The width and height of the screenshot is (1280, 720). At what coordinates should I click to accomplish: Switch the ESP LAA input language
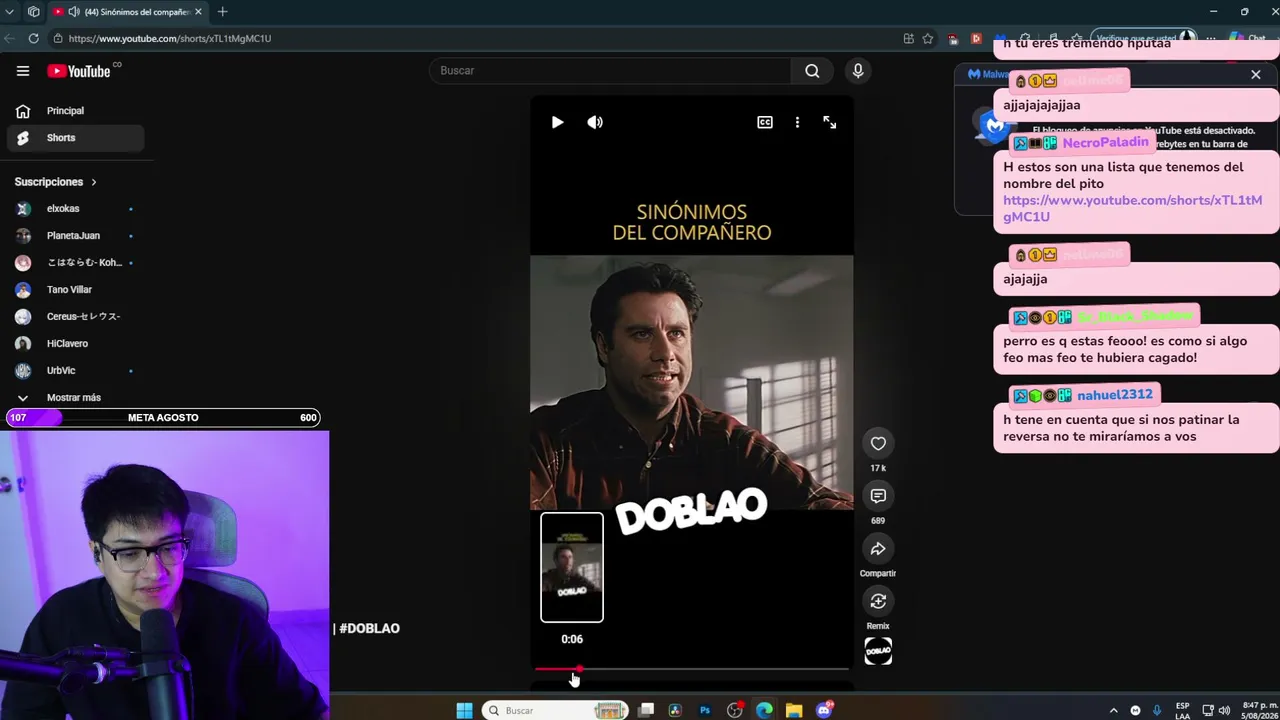(1183, 710)
